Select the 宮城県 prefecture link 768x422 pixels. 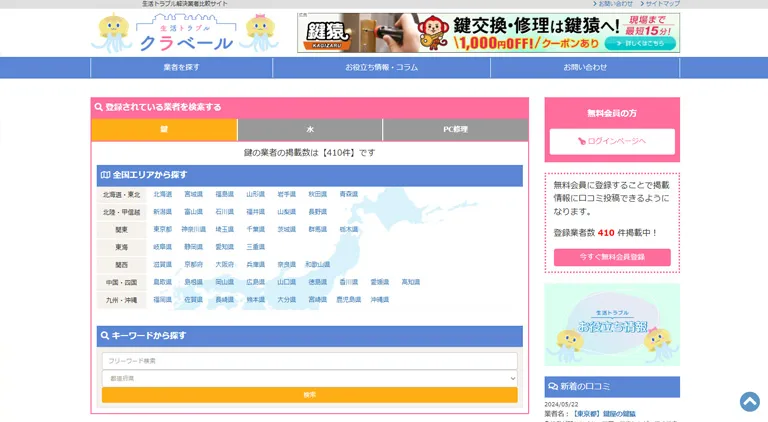point(193,194)
